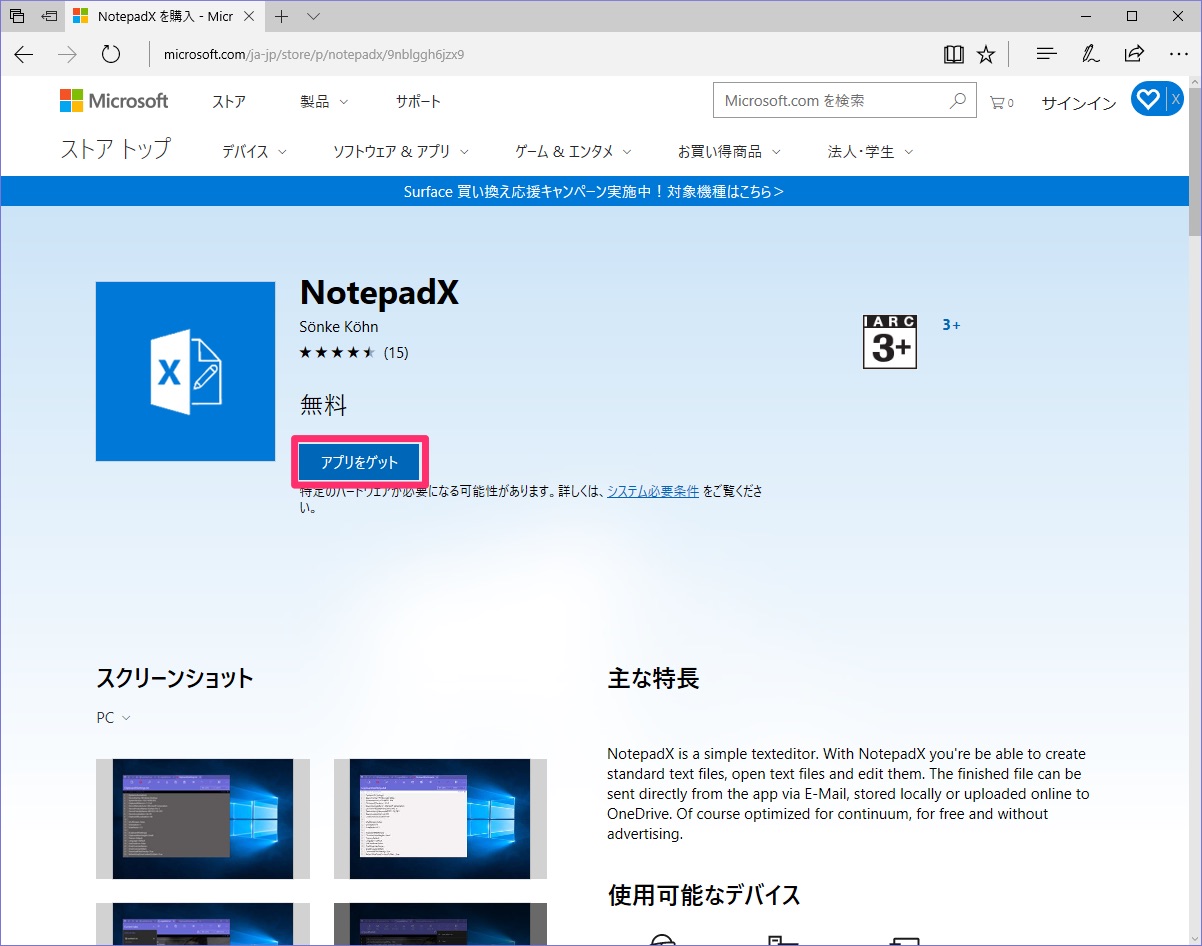Viewport: 1202px width, 946px height.
Task: Open the Surface campaign banner
Action: click(594, 191)
